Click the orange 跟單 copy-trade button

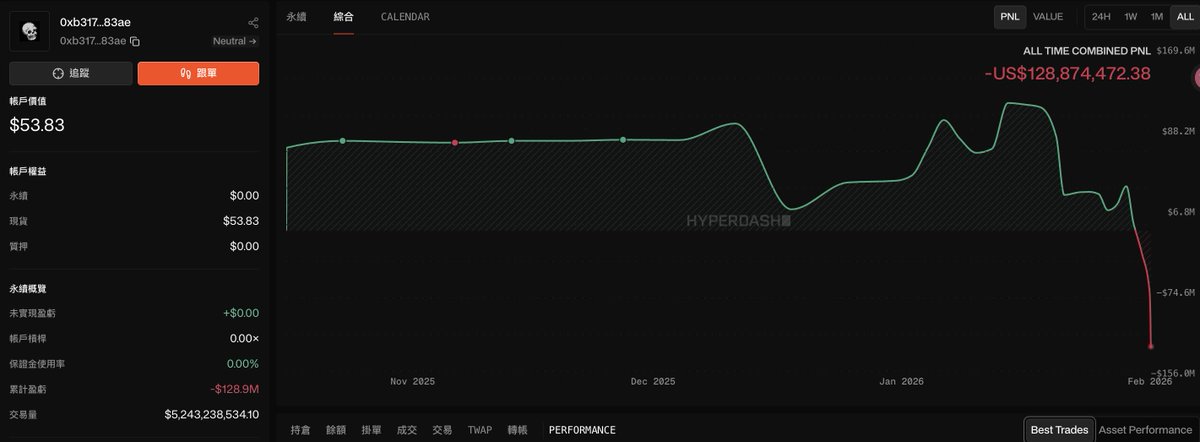198,73
